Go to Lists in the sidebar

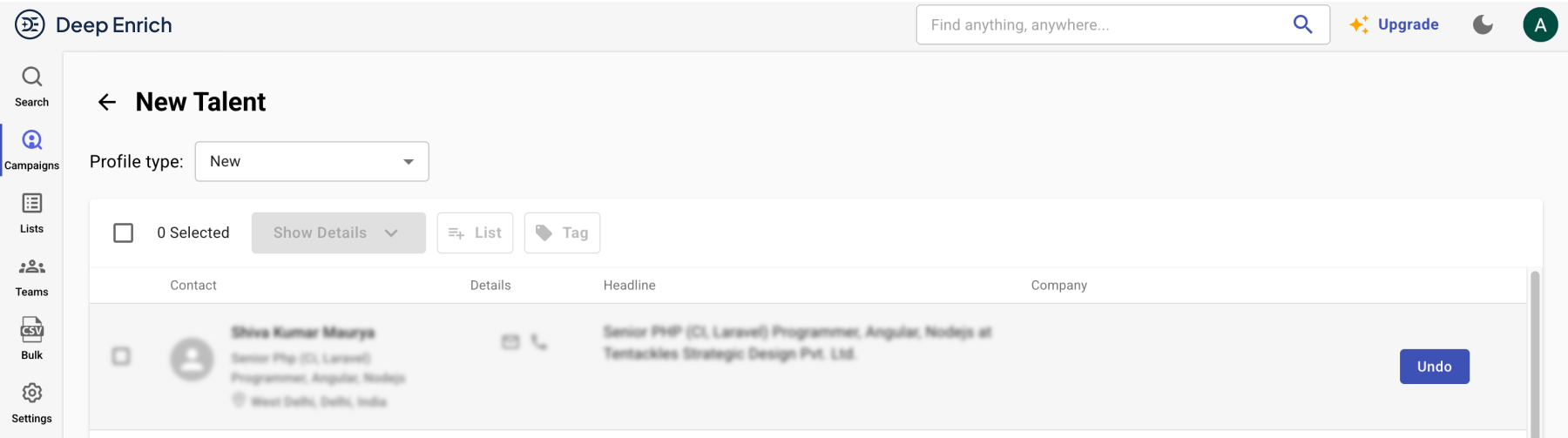tap(32, 212)
